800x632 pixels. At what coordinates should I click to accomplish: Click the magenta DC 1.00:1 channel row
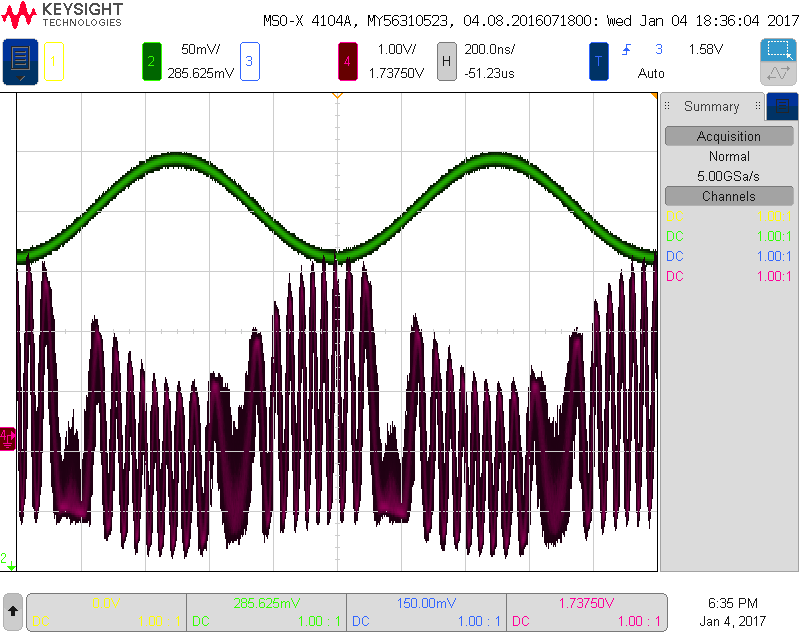coord(729,276)
